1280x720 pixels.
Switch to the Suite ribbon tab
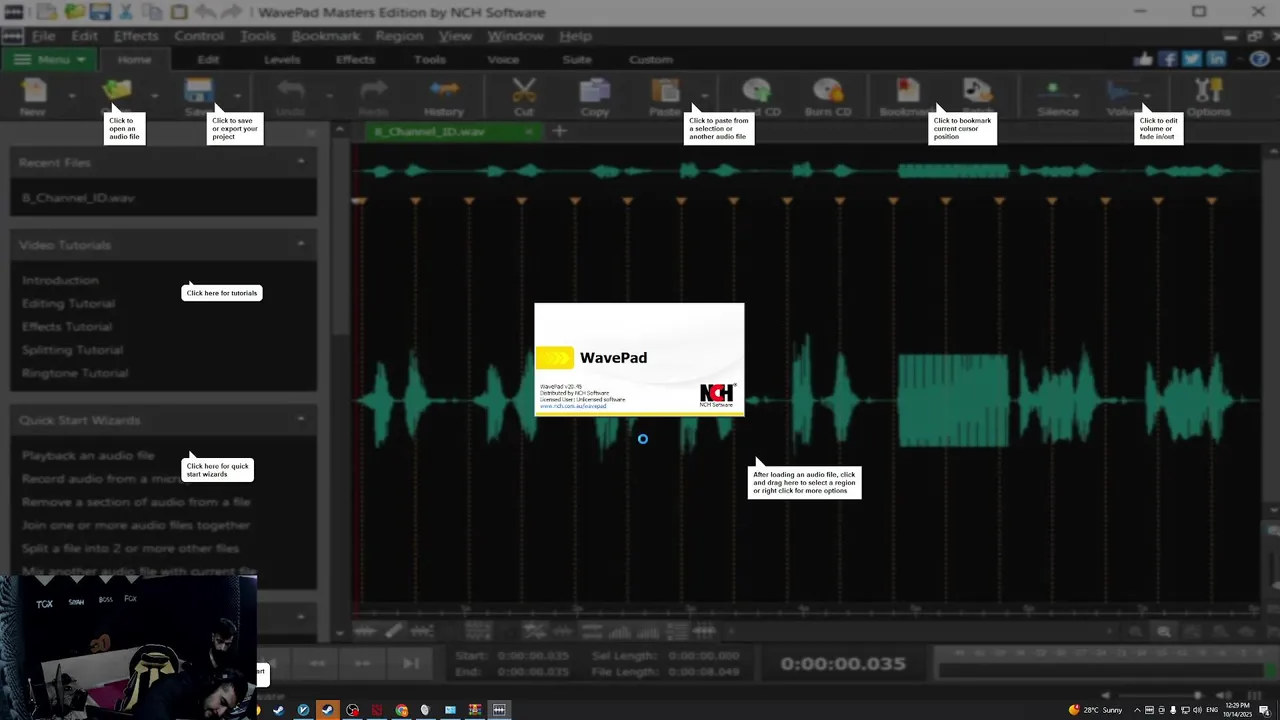tap(577, 60)
